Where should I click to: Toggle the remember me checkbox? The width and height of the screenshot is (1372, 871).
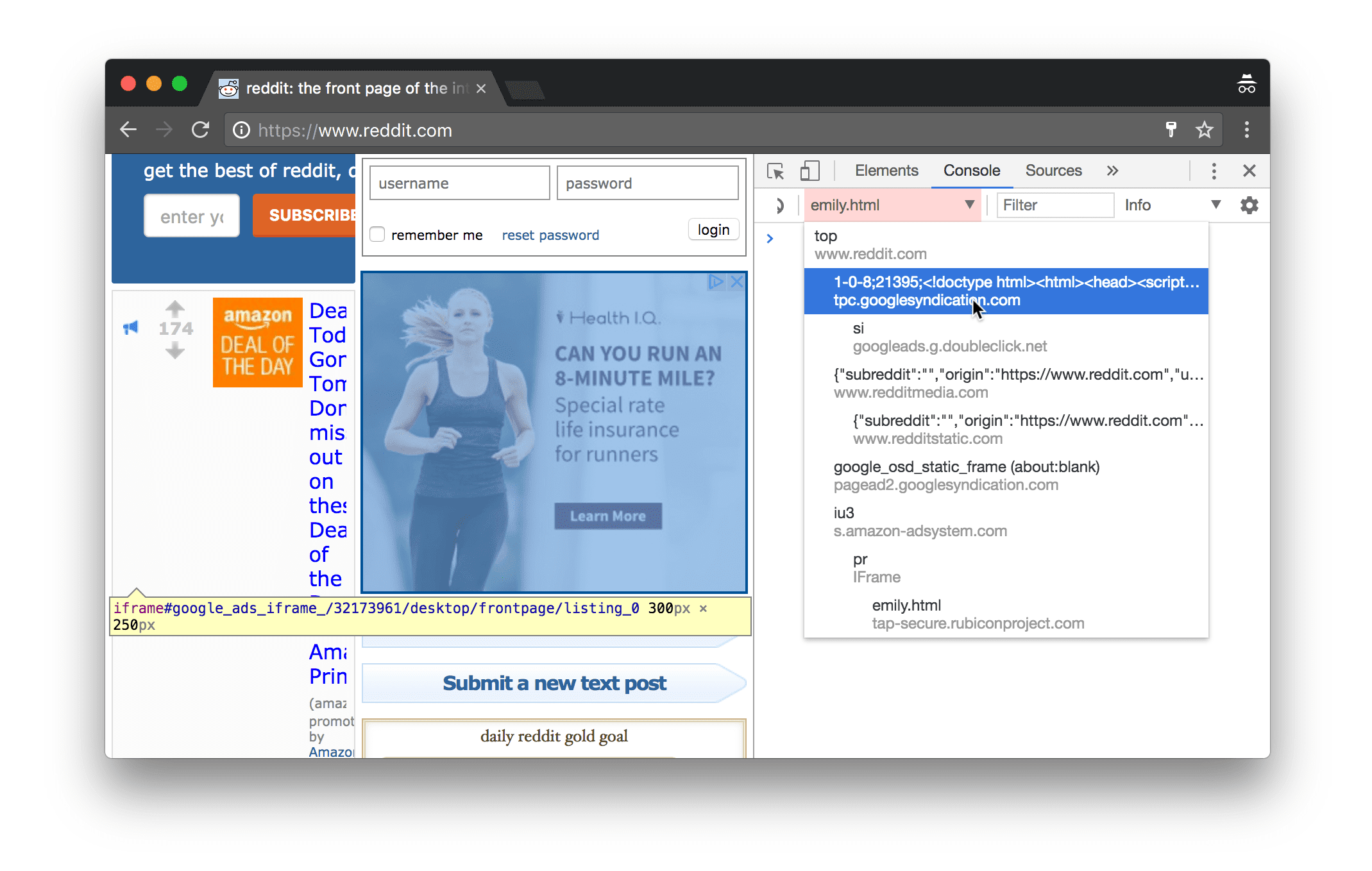pos(378,234)
